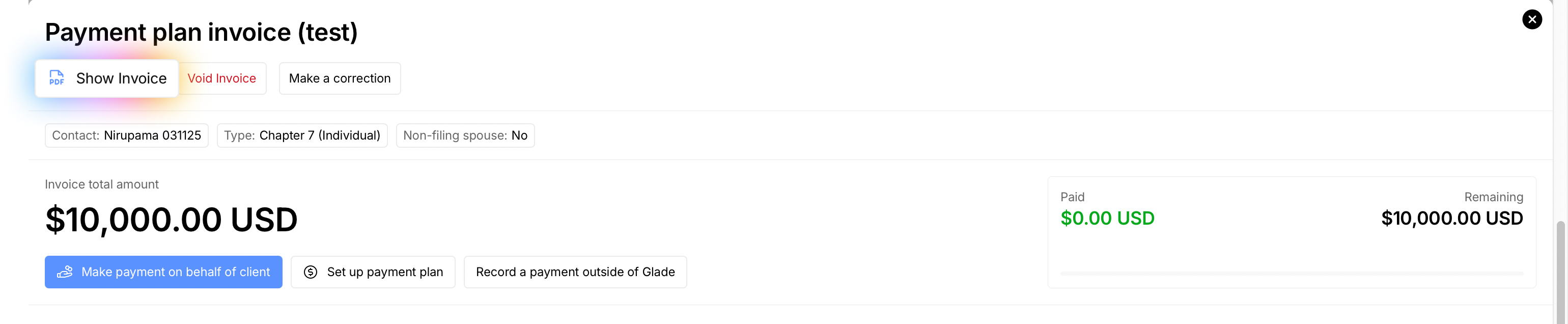Open the Show Invoice button
Viewport: 1568px width, 324px height.
point(107,78)
